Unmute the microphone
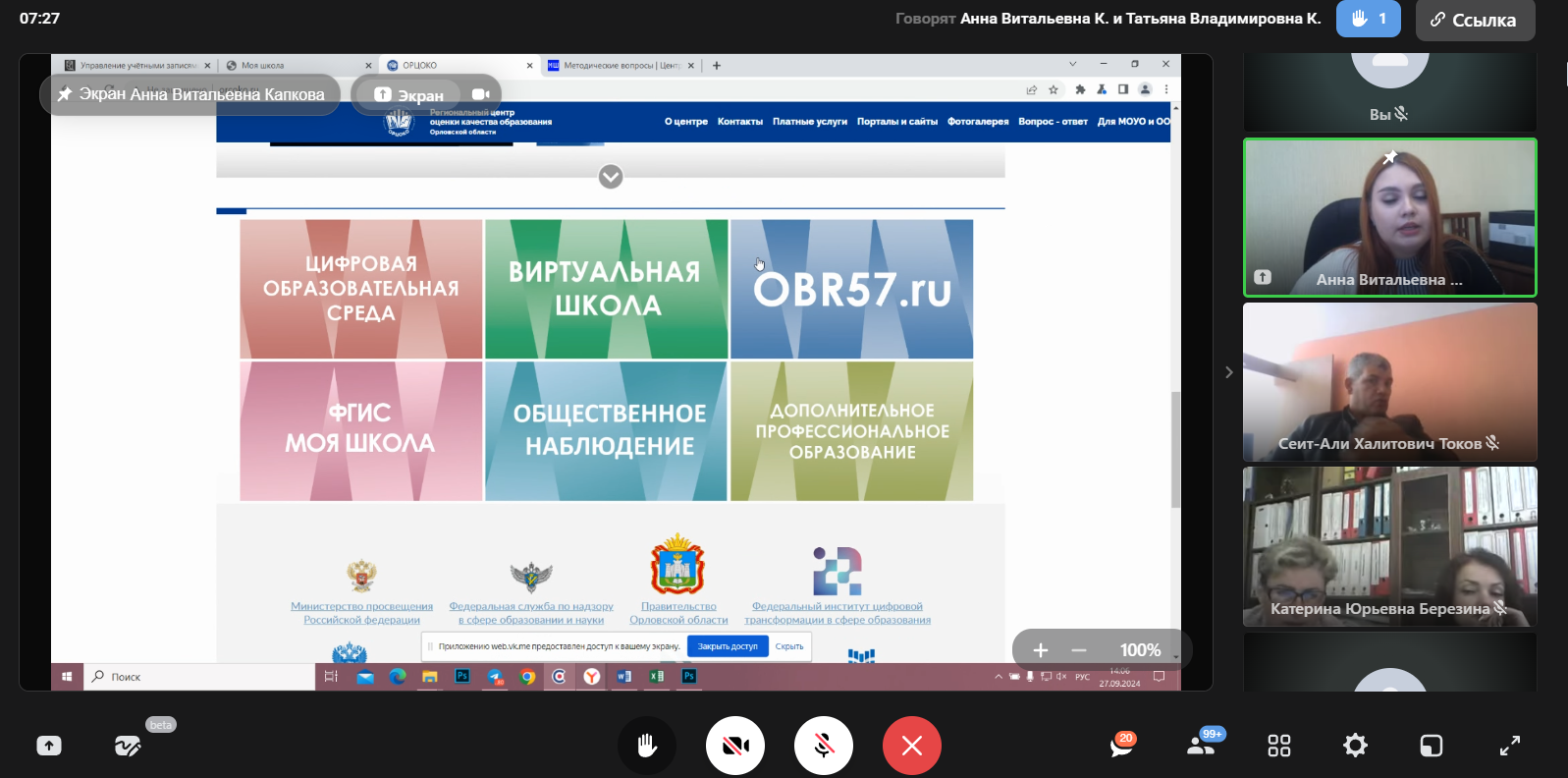 pos(823,746)
